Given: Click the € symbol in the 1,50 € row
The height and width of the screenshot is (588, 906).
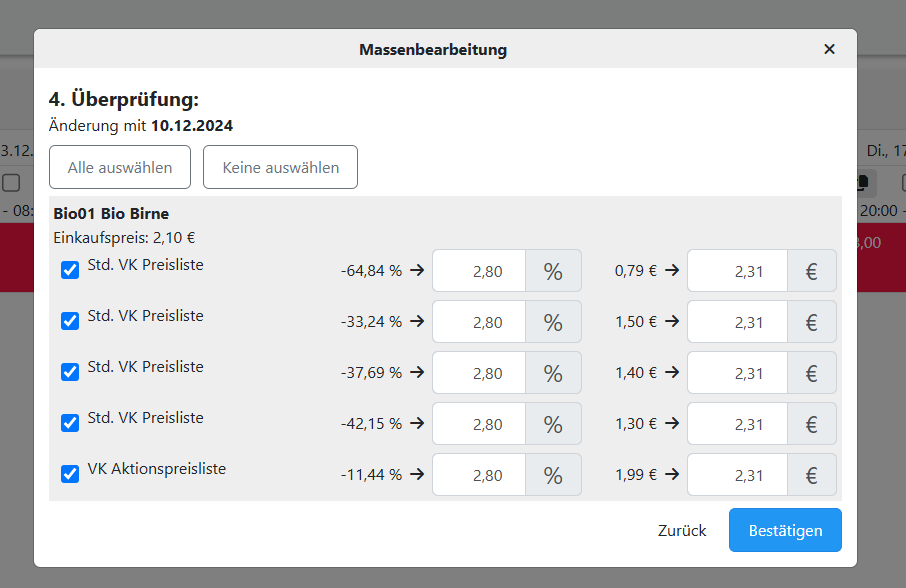Looking at the screenshot, I should 811,322.
